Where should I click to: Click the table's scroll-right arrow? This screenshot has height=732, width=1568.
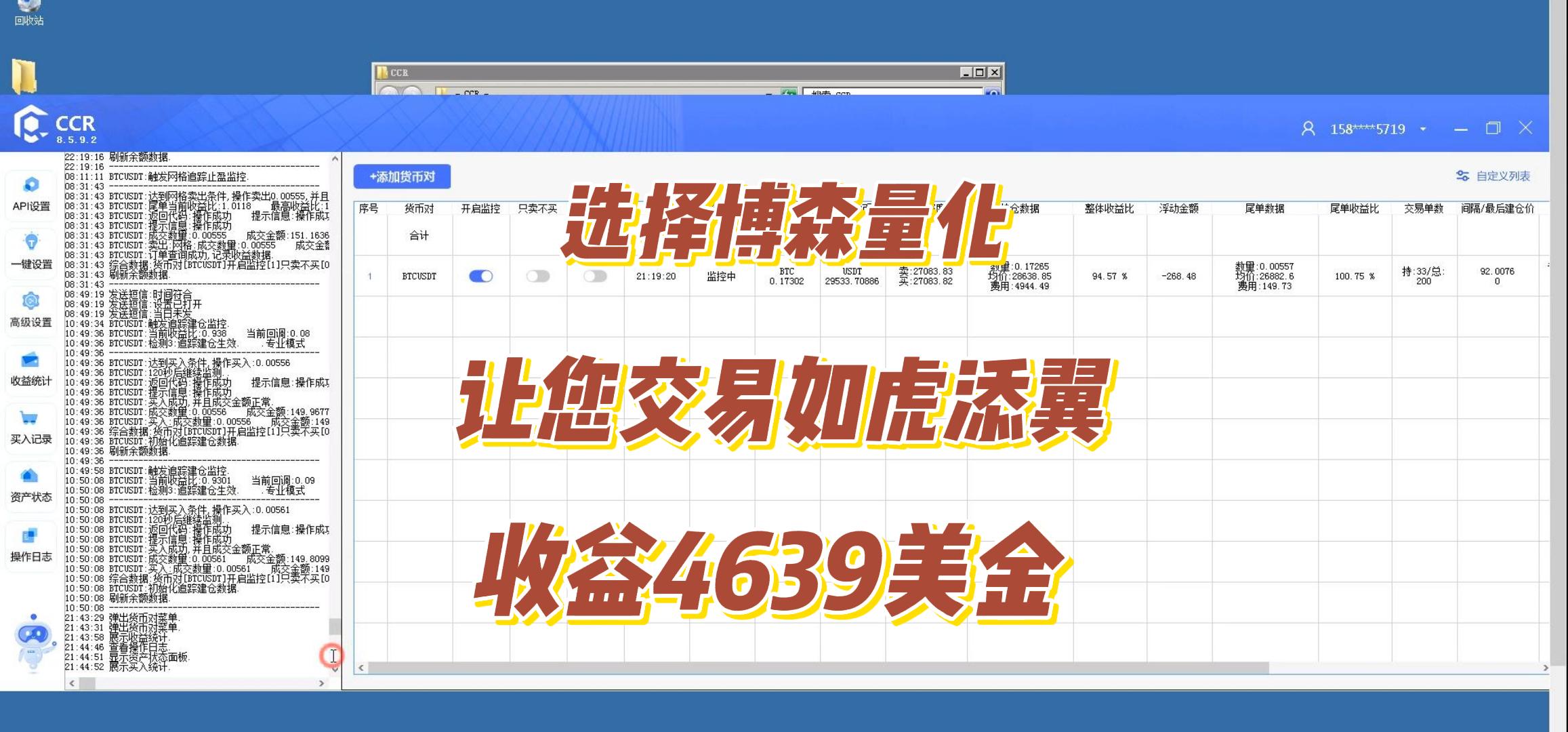point(1545,668)
